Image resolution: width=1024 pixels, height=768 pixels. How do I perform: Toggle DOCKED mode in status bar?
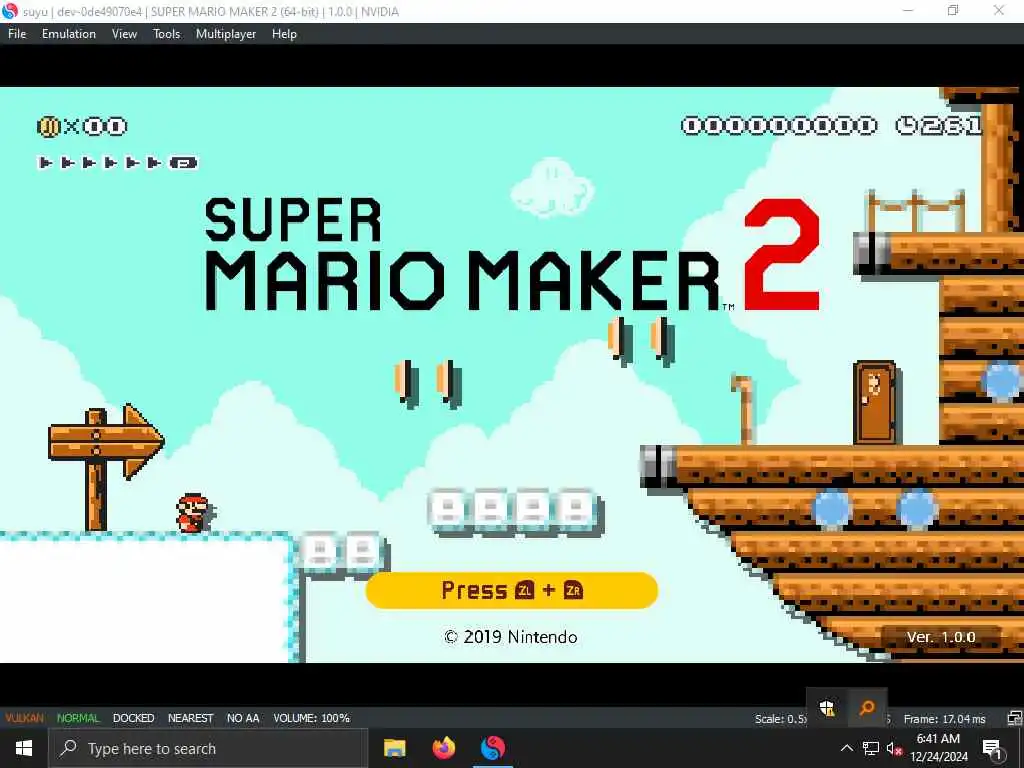(133, 718)
